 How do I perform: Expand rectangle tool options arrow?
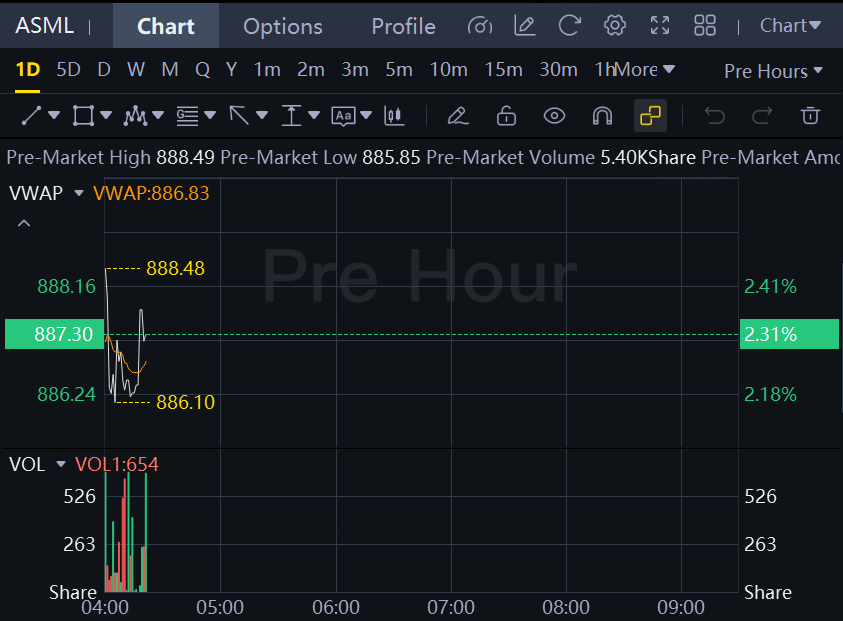click(106, 115)
